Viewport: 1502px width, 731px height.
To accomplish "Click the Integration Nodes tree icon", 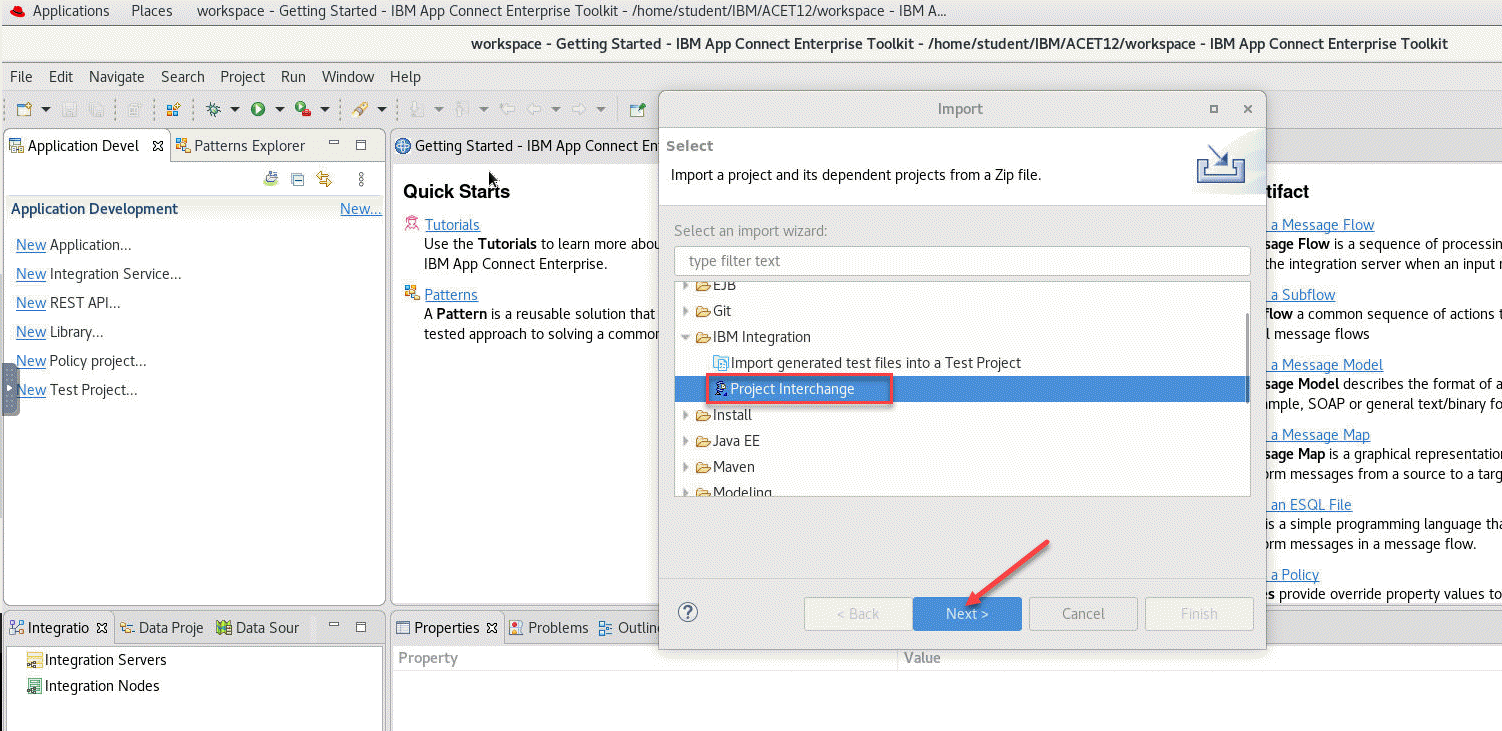I will 35,686.
